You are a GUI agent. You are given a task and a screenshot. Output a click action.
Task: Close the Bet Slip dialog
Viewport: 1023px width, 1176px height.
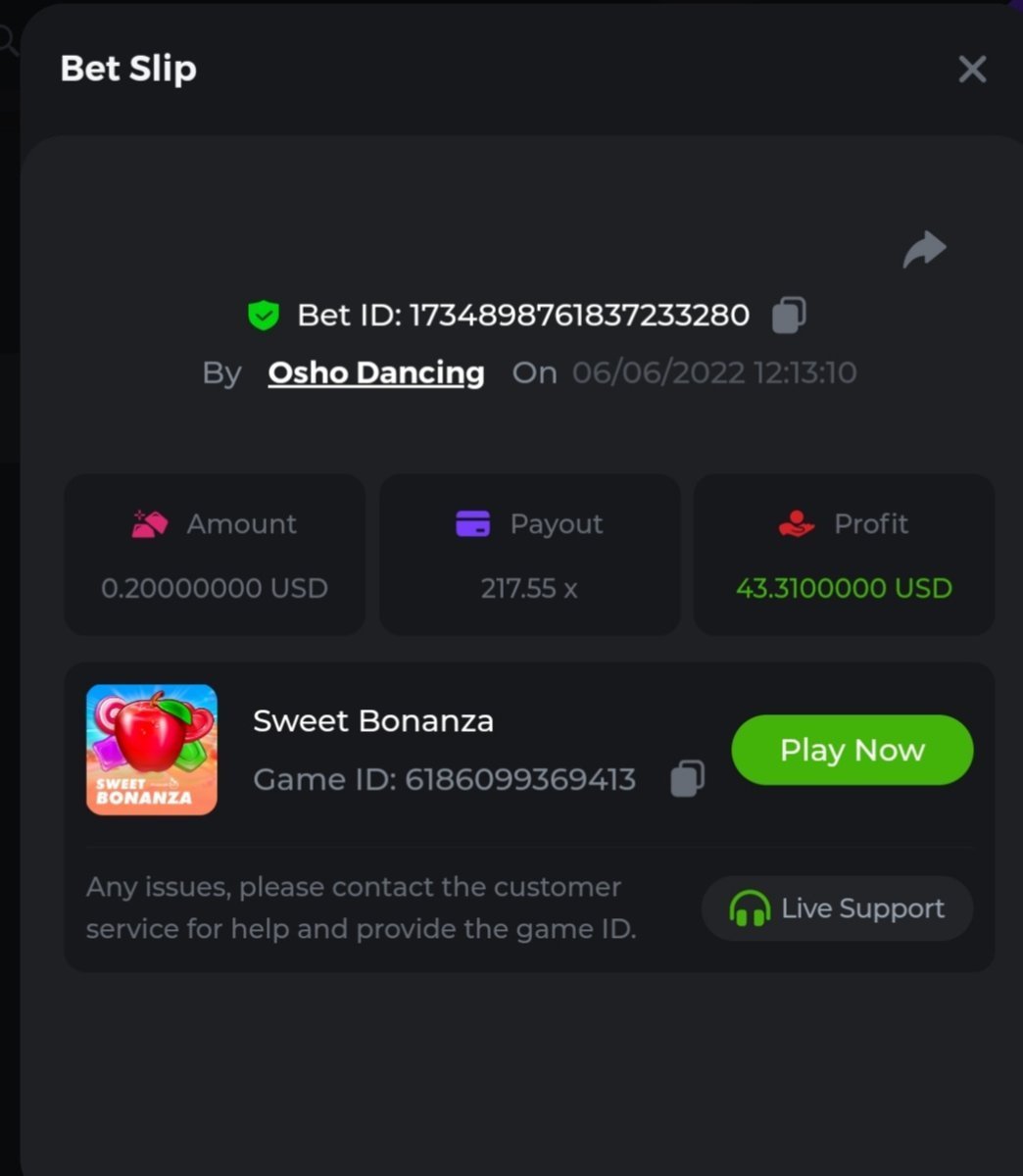point(972,70)
